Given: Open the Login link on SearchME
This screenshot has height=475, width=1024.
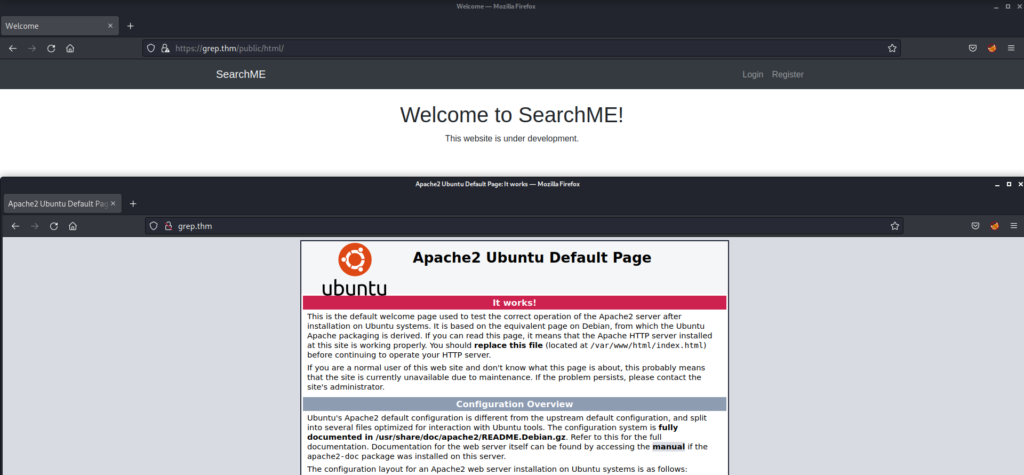Looking at the screenshot, I should (752, 74).
